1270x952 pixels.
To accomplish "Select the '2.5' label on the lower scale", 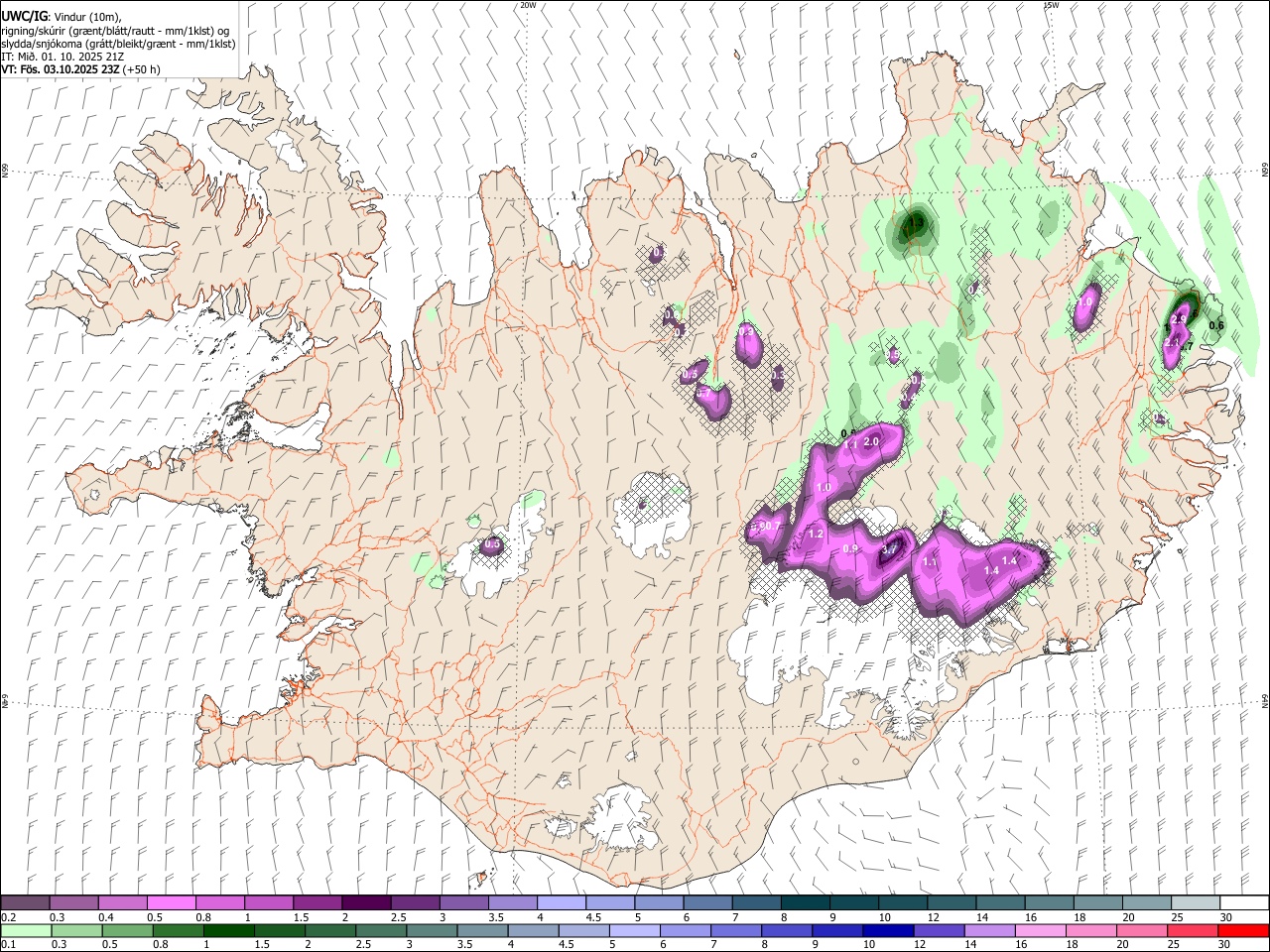I will pos(363,945).
